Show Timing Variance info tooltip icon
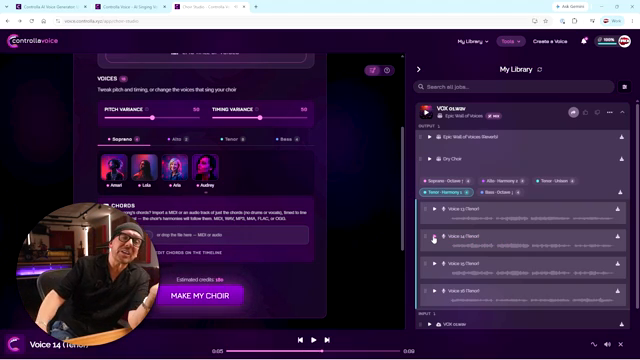Image resolution: width=640 pixels, height=360 pixels. tap(257, 109)
